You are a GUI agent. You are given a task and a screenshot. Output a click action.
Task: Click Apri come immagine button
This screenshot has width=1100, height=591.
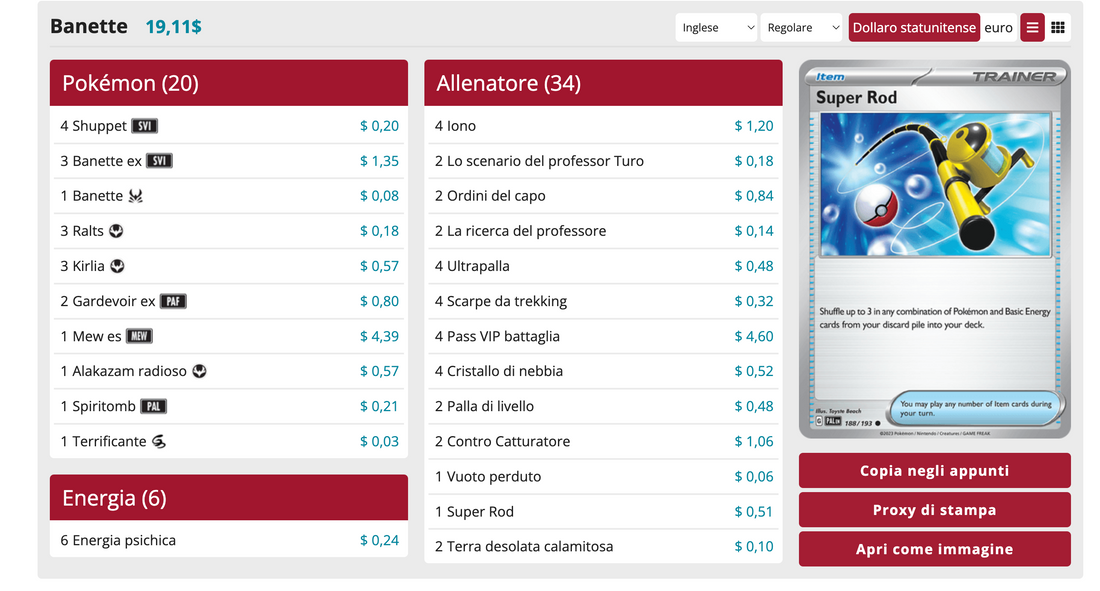click(x=934, y=549)
